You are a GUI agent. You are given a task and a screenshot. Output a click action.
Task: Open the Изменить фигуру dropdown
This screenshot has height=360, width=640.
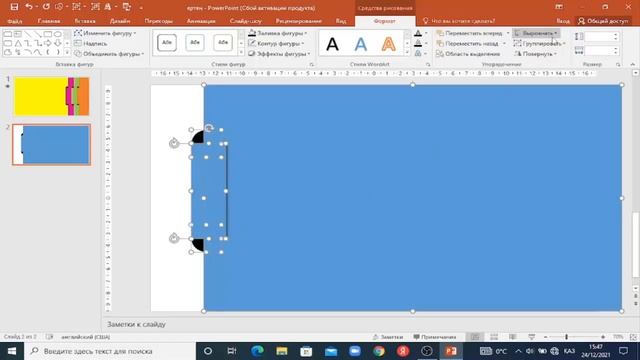(x=105, y=33)
